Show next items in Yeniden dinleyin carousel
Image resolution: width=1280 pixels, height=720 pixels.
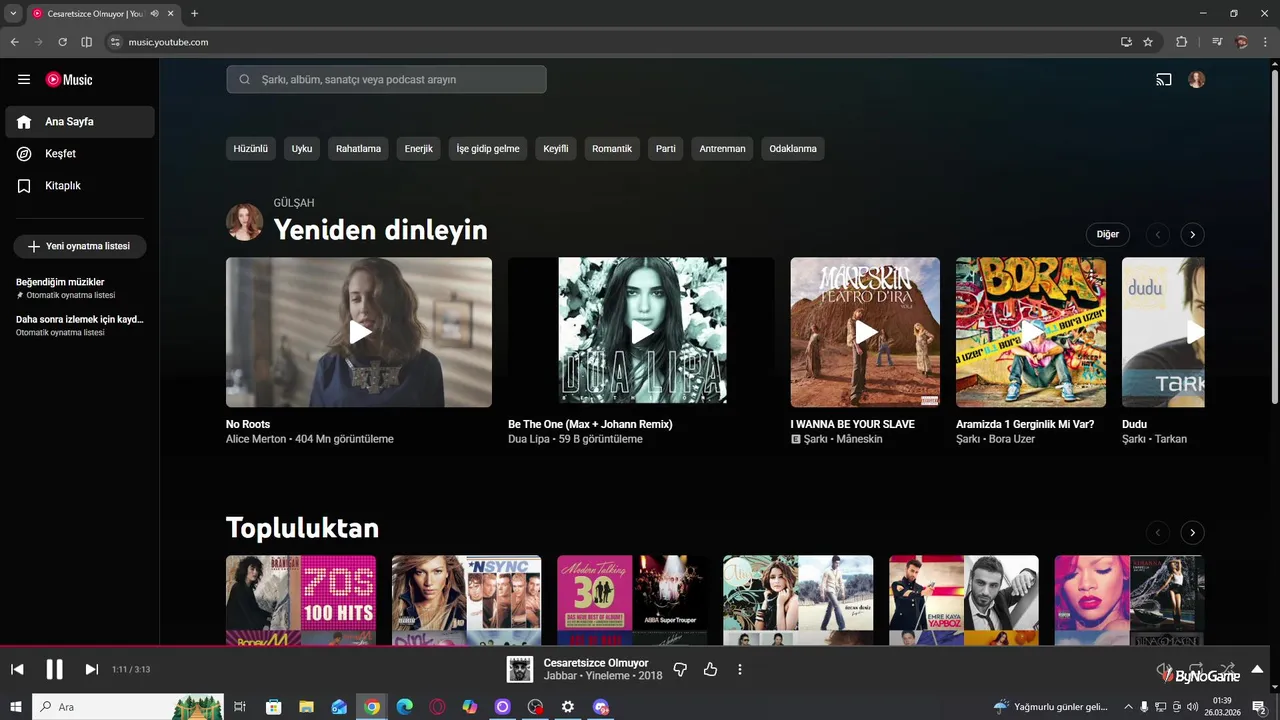tap(1192, 235)
